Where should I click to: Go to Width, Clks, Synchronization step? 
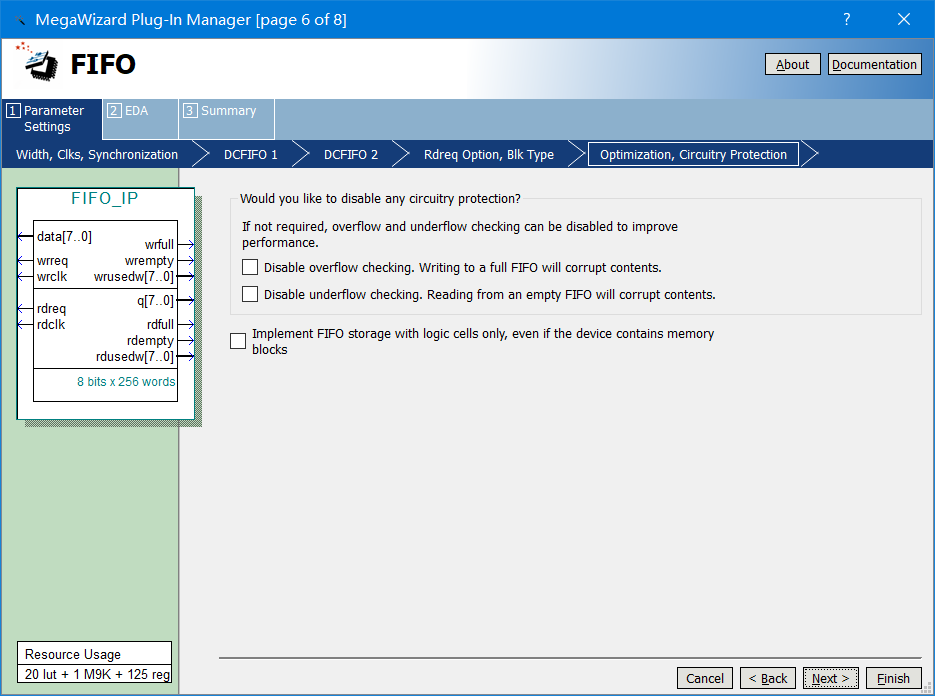coord(97,154)
